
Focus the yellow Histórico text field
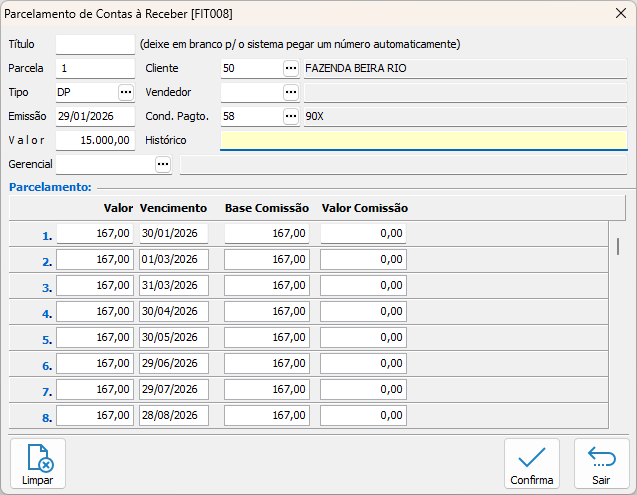(x=423, y=140)
